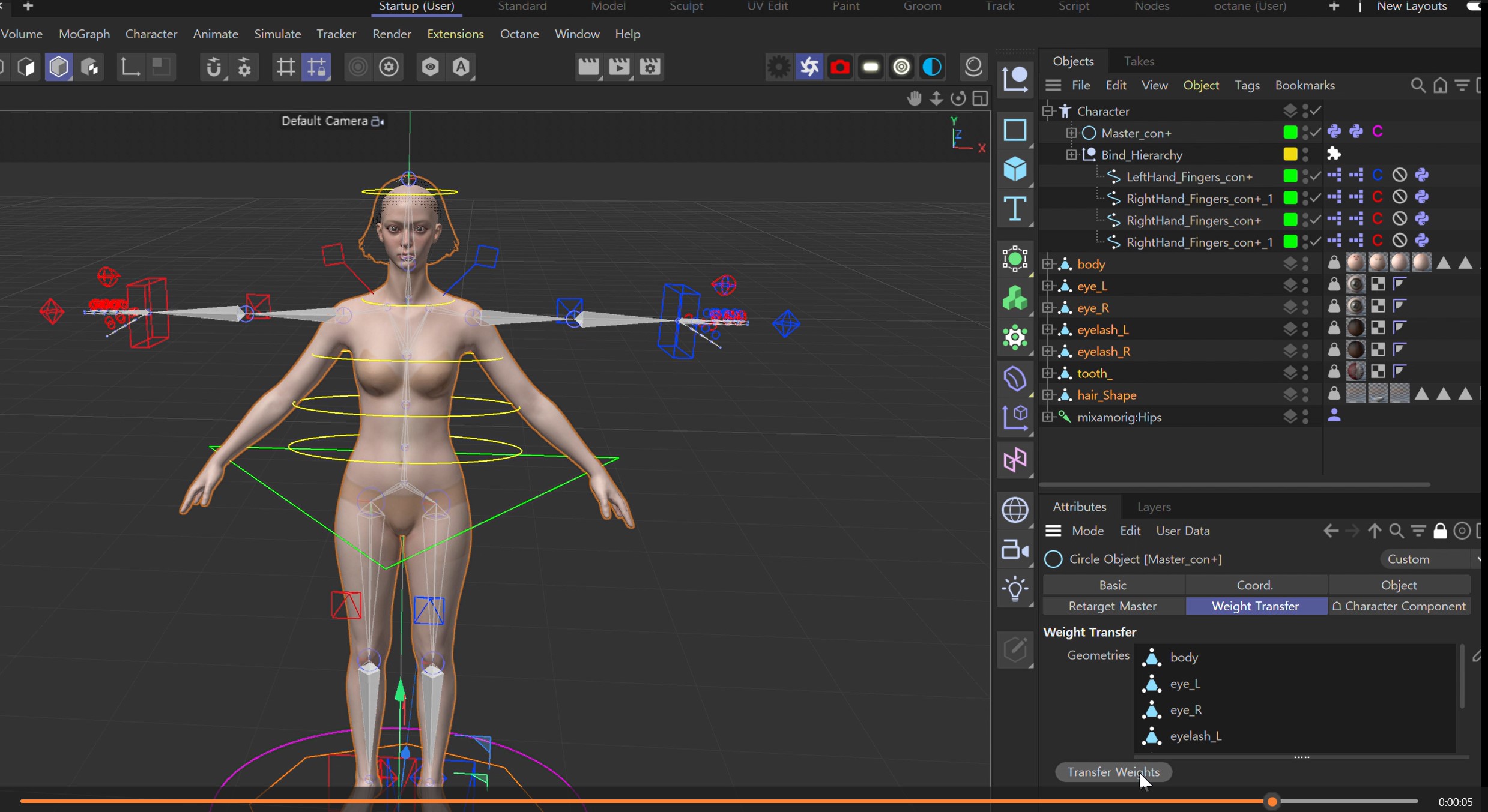Open the Scene globe icon

[1015, 510]
